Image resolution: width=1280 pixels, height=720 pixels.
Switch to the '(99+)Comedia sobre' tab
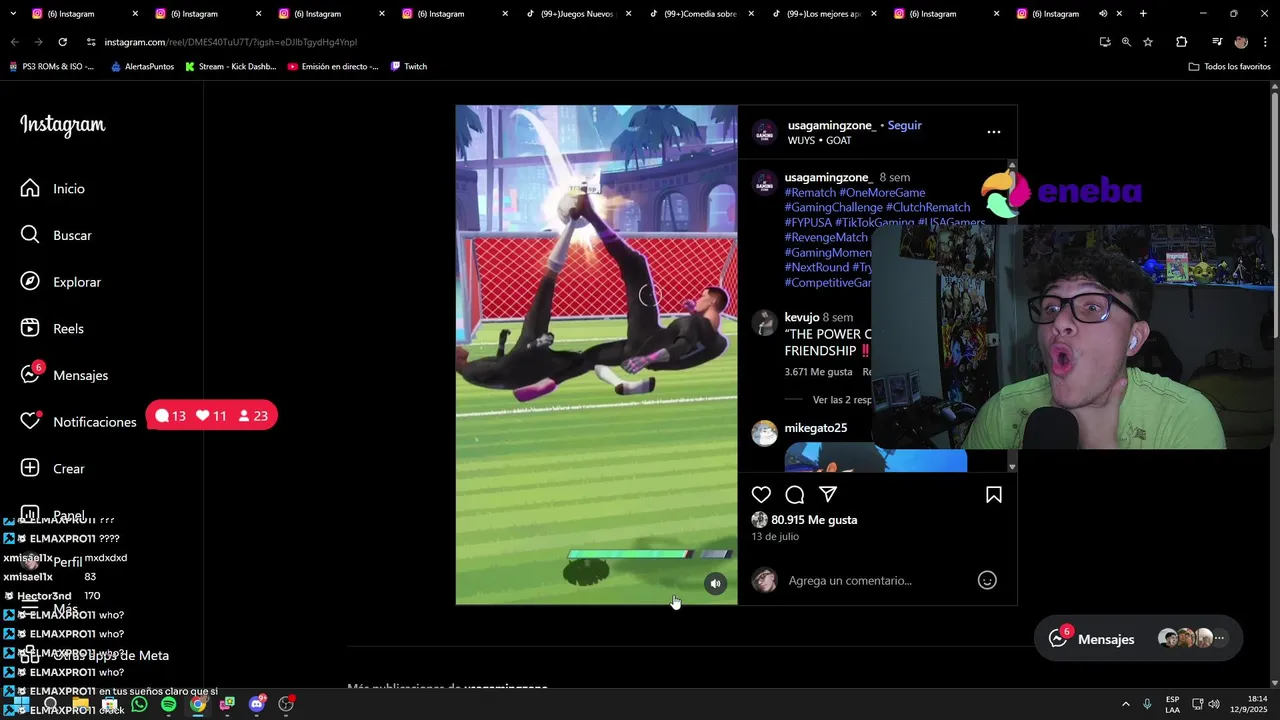[x=700, y=14]
